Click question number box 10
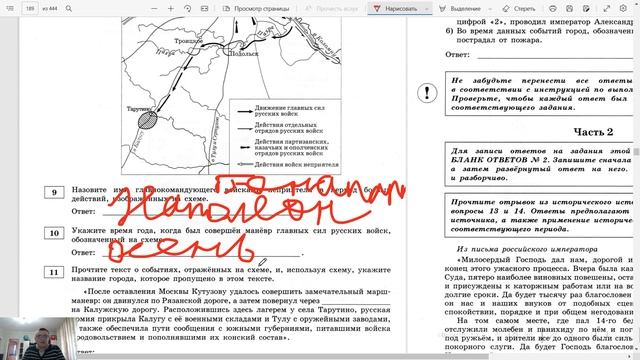Viewport: 640px width, 360px height. (54, 233)
